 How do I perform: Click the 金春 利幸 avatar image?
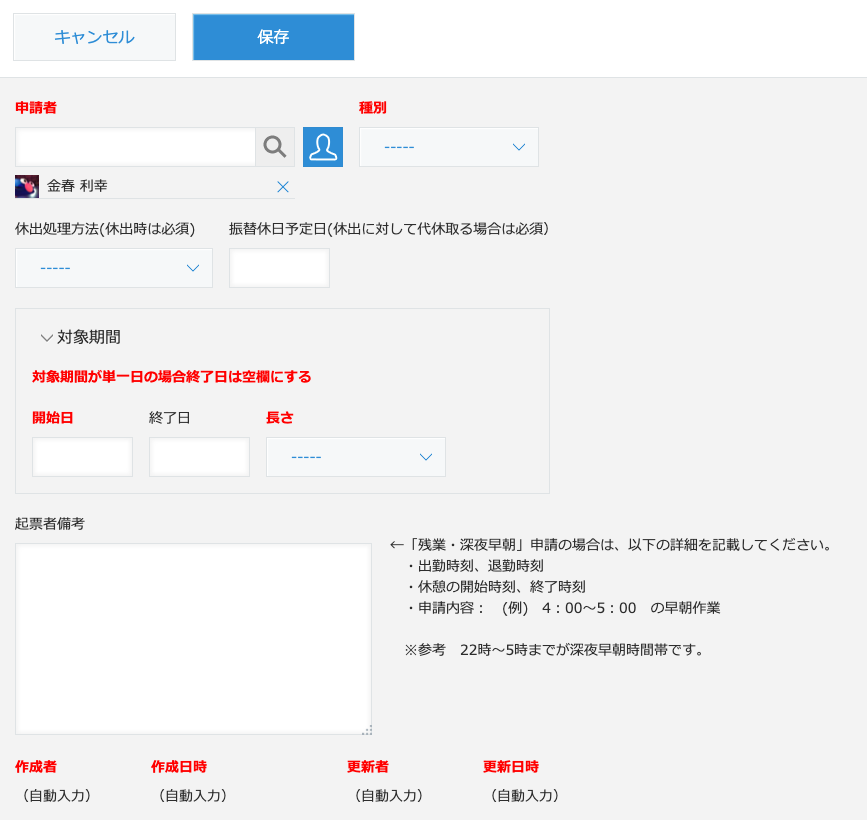pyautogui.click(x=27, y=187)
